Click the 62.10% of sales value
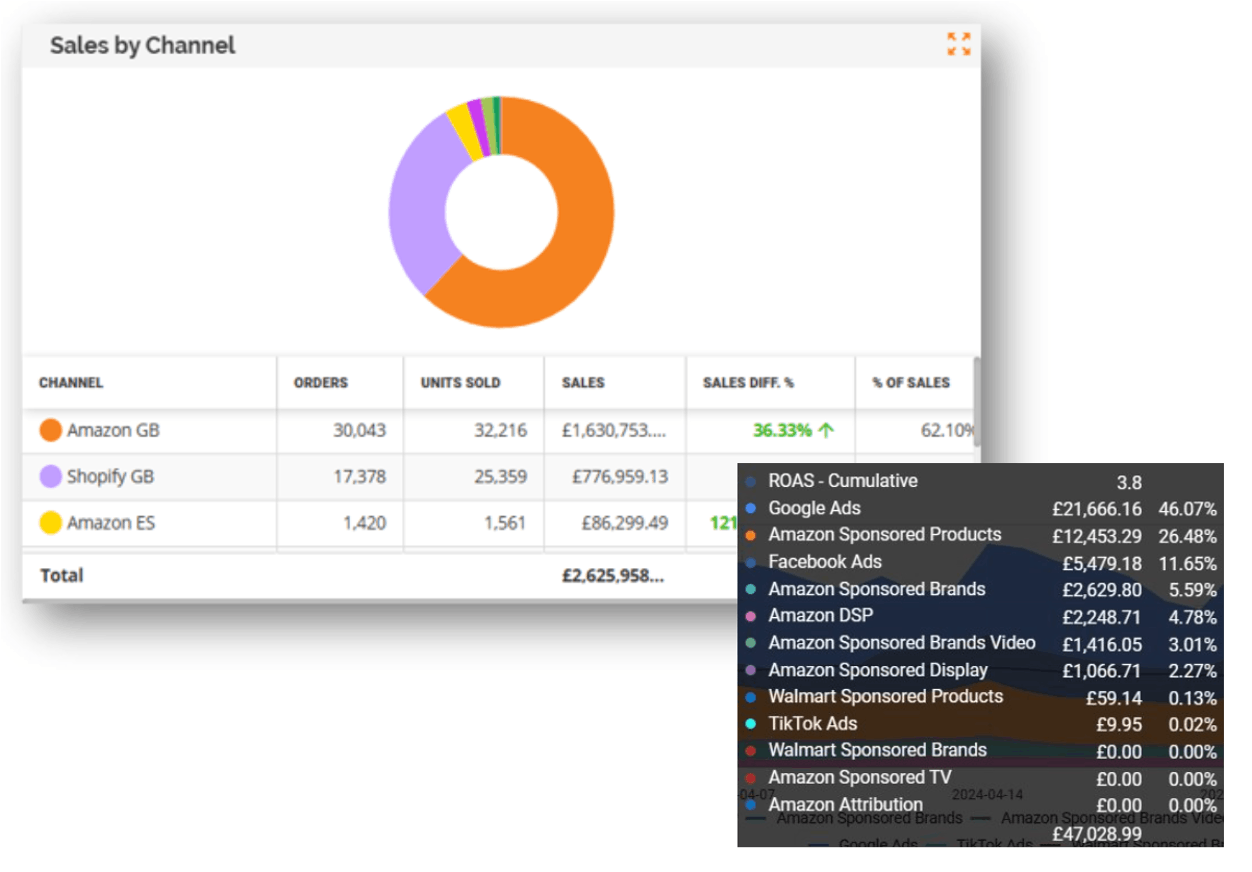1252x872 pixels. coord(948,431)
